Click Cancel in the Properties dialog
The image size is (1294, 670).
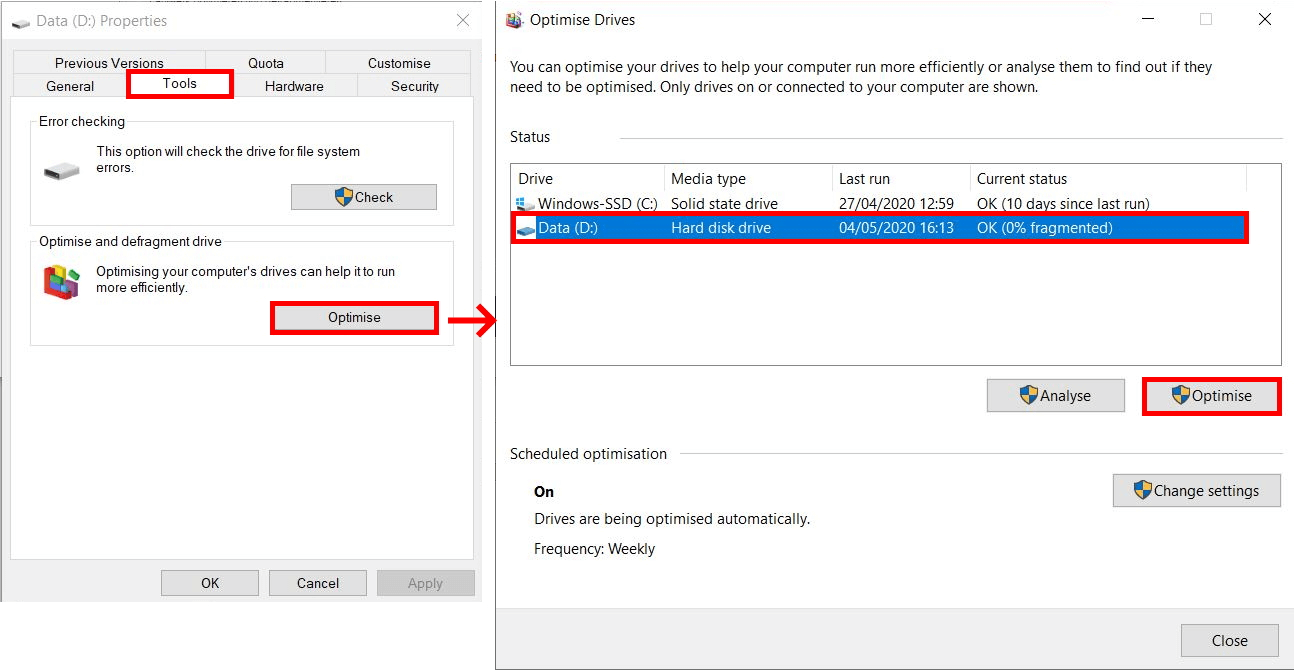pos(318,583)
